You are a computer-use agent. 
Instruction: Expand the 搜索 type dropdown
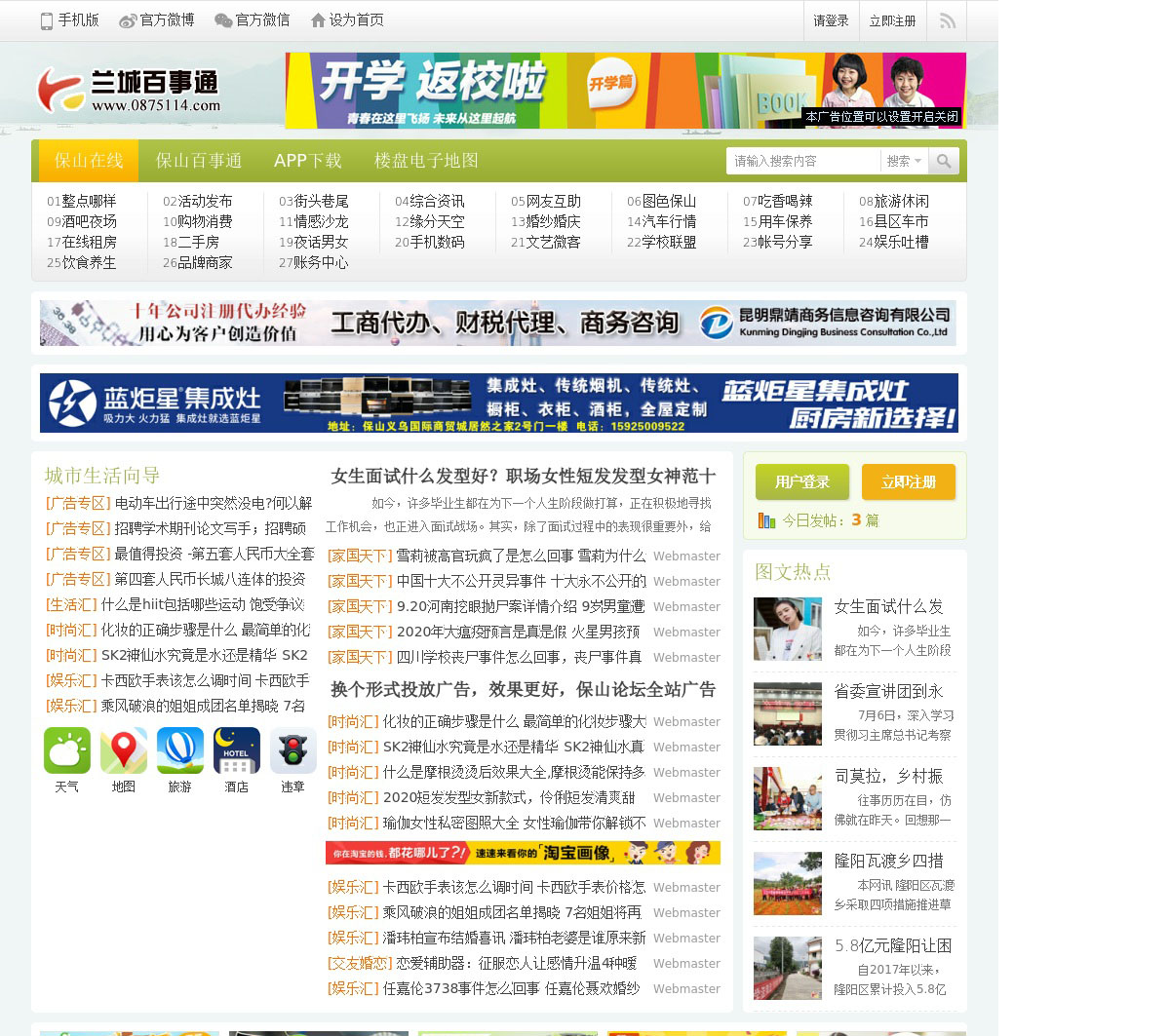[x=904, y=161]
